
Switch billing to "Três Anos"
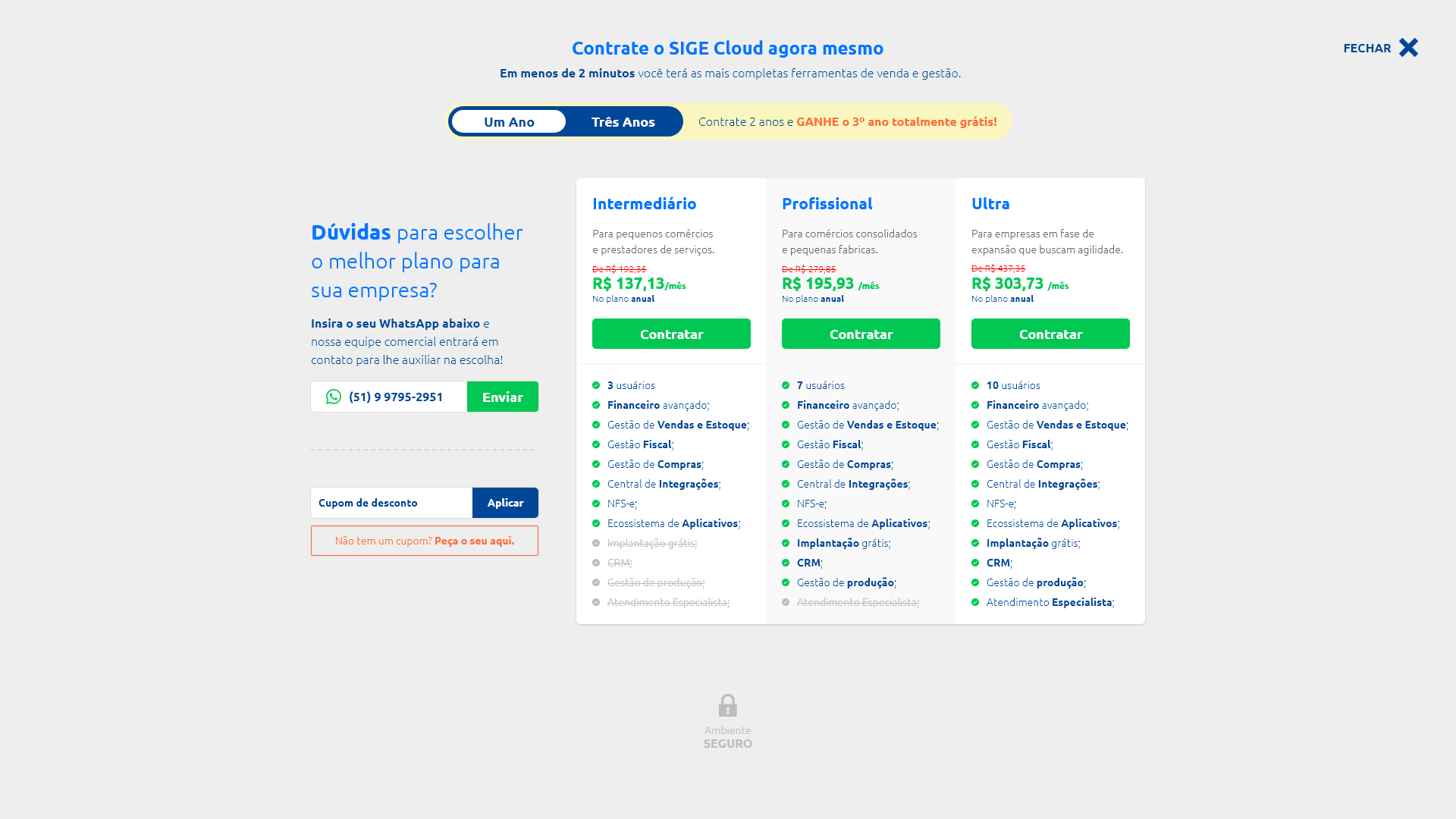[x=623, y=121]
